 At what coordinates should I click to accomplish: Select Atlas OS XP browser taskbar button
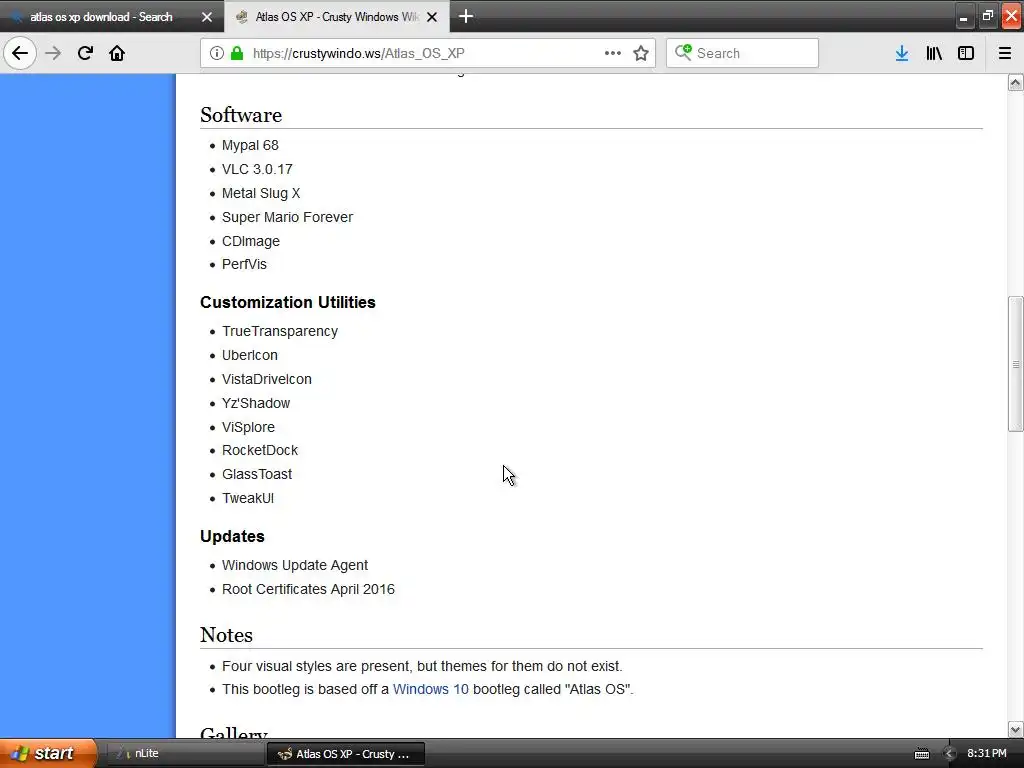click(346, 754)
